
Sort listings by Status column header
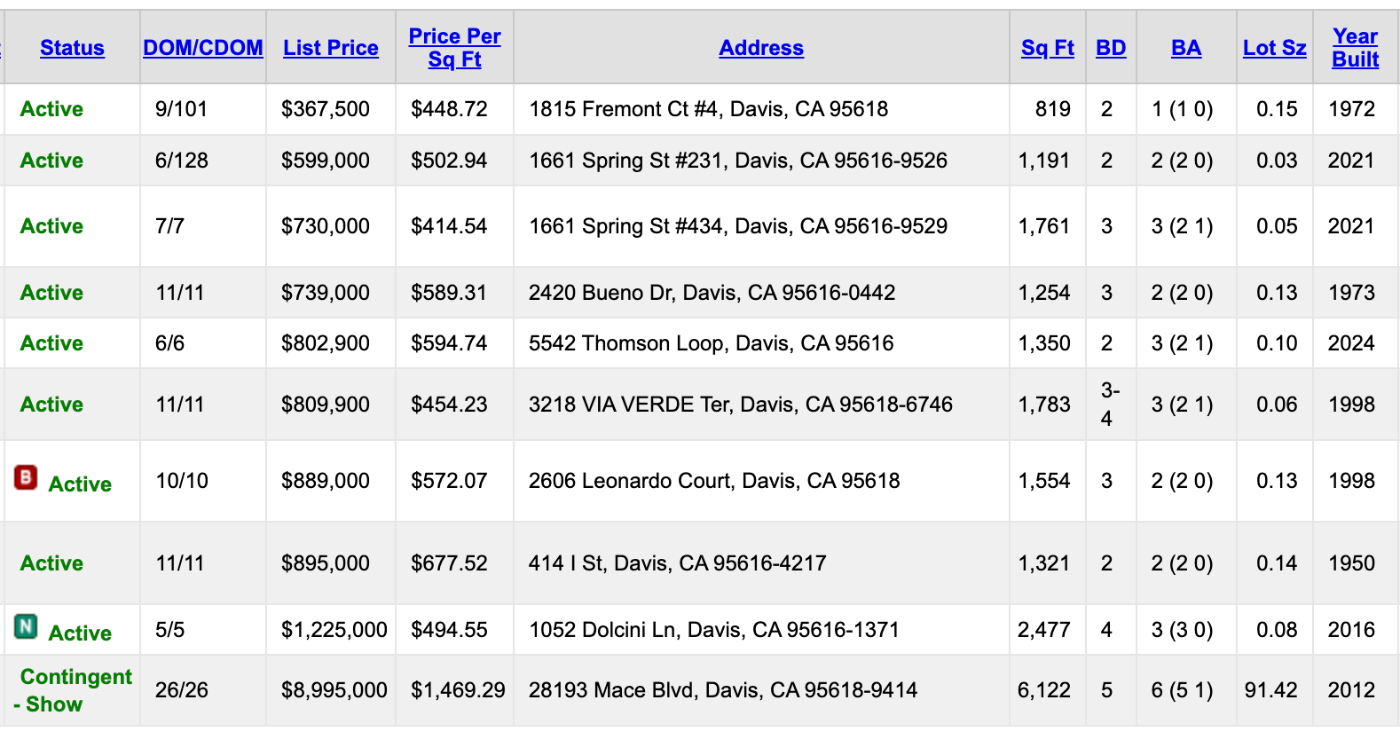(x=72, y=48)
